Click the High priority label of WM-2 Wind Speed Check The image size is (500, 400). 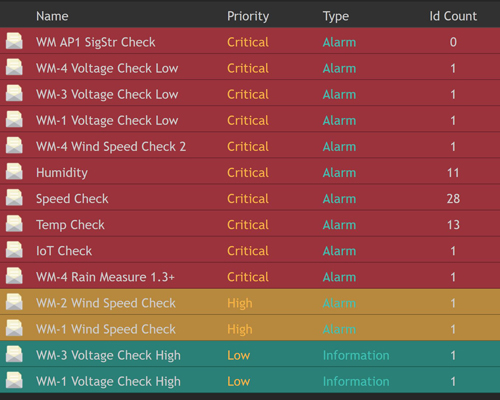tap(240, 303)
